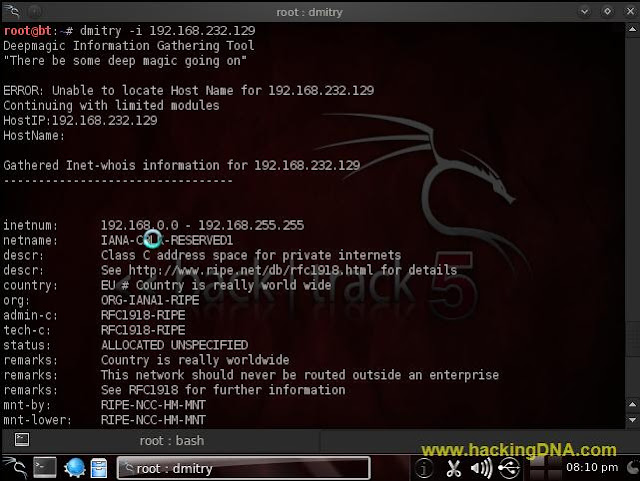Click the ripe.net rfc1918.html URL text
The width and height of the screenshot is (640, 481).
(x=251, y=270)
